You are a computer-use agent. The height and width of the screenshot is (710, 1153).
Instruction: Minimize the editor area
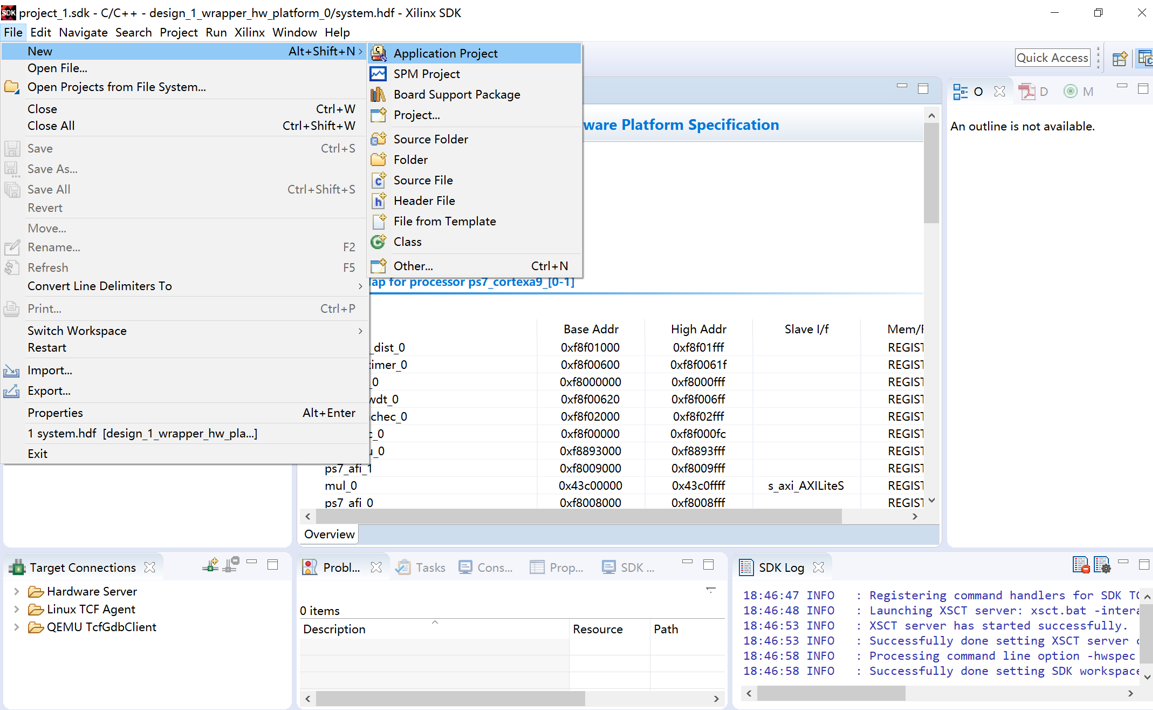tap(902, 87)
